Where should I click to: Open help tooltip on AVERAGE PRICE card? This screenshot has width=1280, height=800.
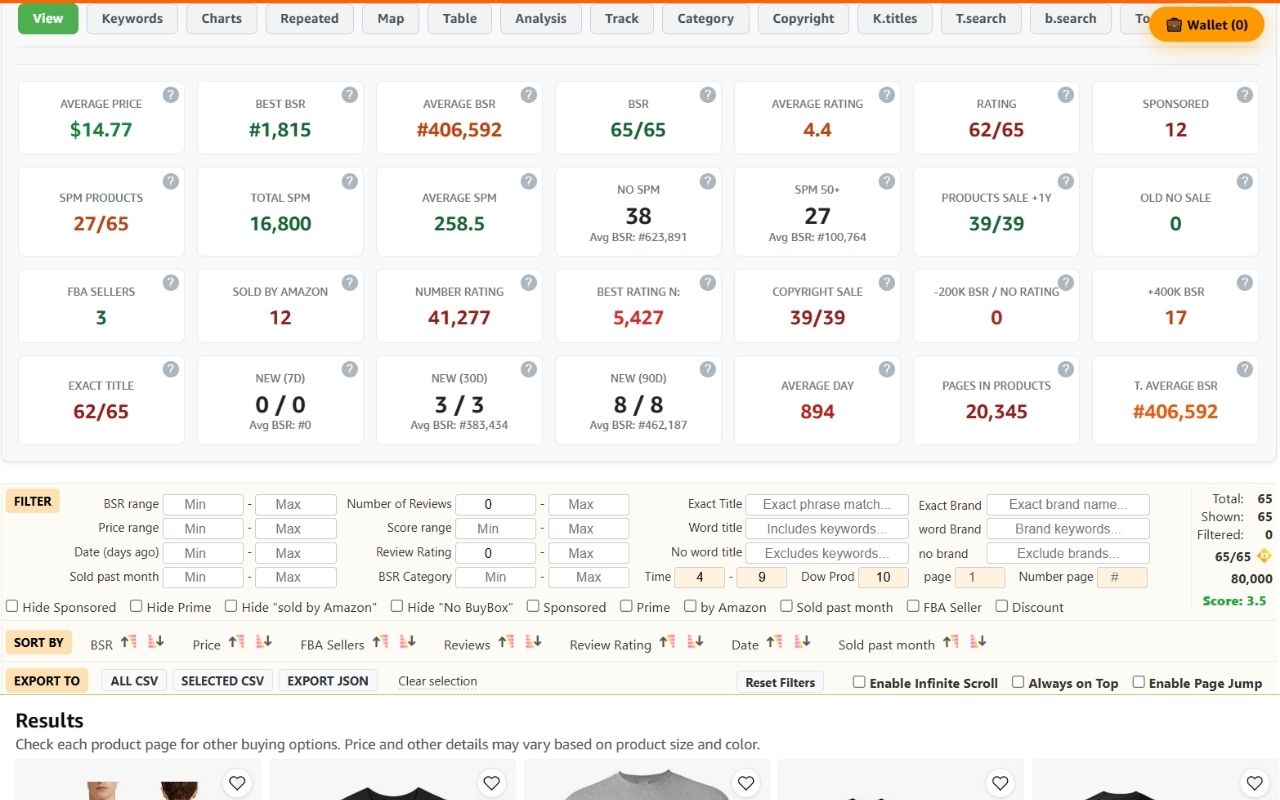(x=170, y=95)
